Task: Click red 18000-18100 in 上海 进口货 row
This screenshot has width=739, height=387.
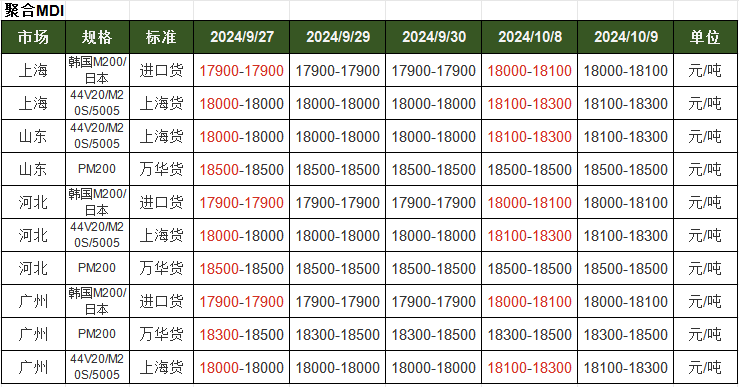Action: [530, 71]
